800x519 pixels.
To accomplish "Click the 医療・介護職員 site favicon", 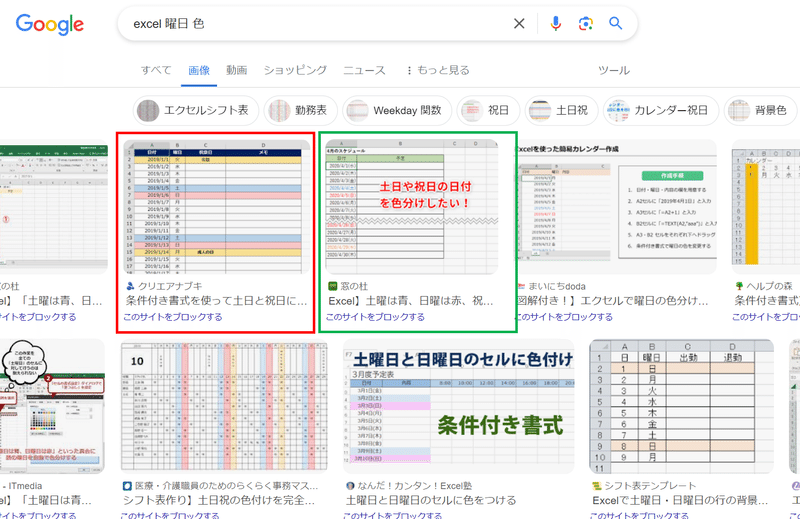I will pos(128,486).
